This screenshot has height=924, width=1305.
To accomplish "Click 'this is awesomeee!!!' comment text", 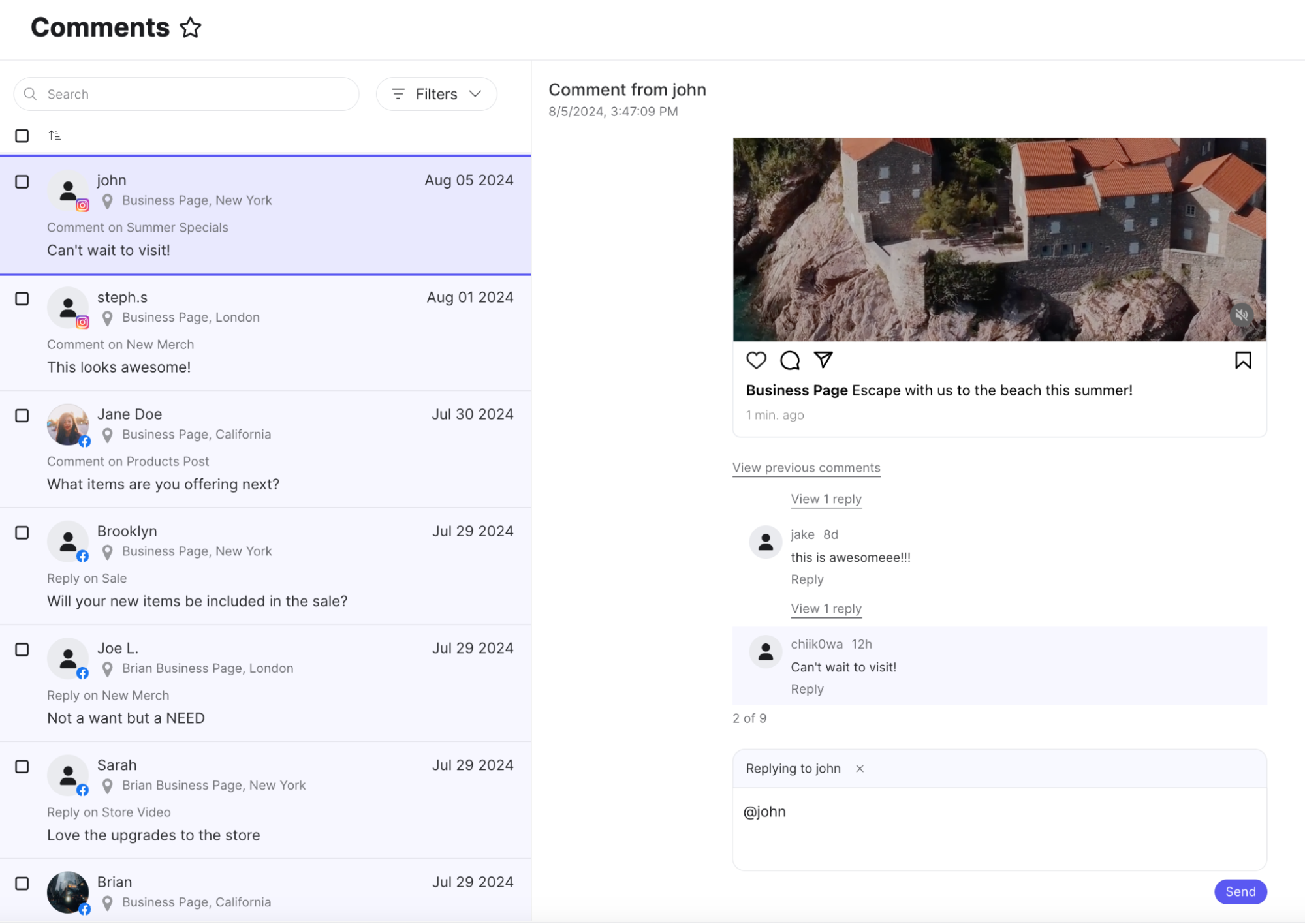I will pyautogui.click(x=851, y=557).
